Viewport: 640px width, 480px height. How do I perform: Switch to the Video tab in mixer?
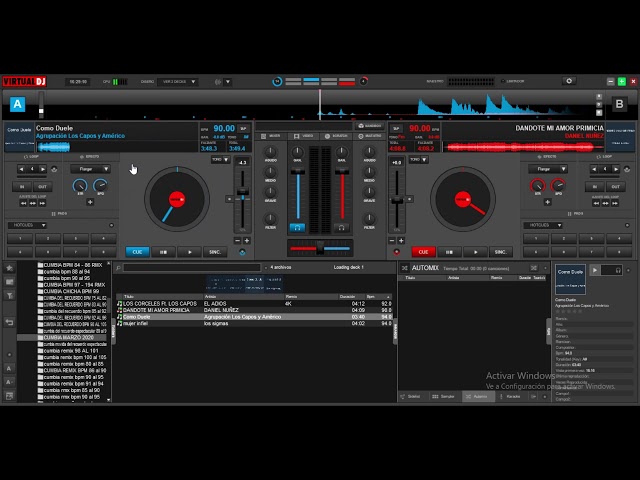click(x=304, y=136)
